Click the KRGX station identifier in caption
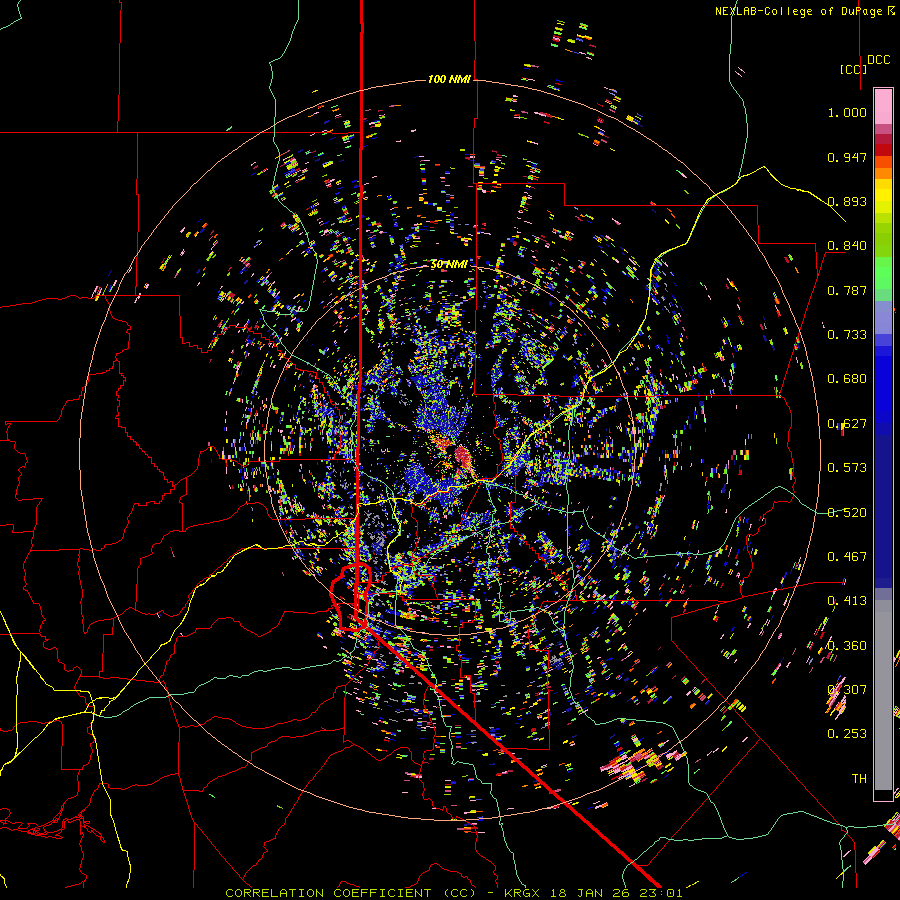 click(522, 893)
